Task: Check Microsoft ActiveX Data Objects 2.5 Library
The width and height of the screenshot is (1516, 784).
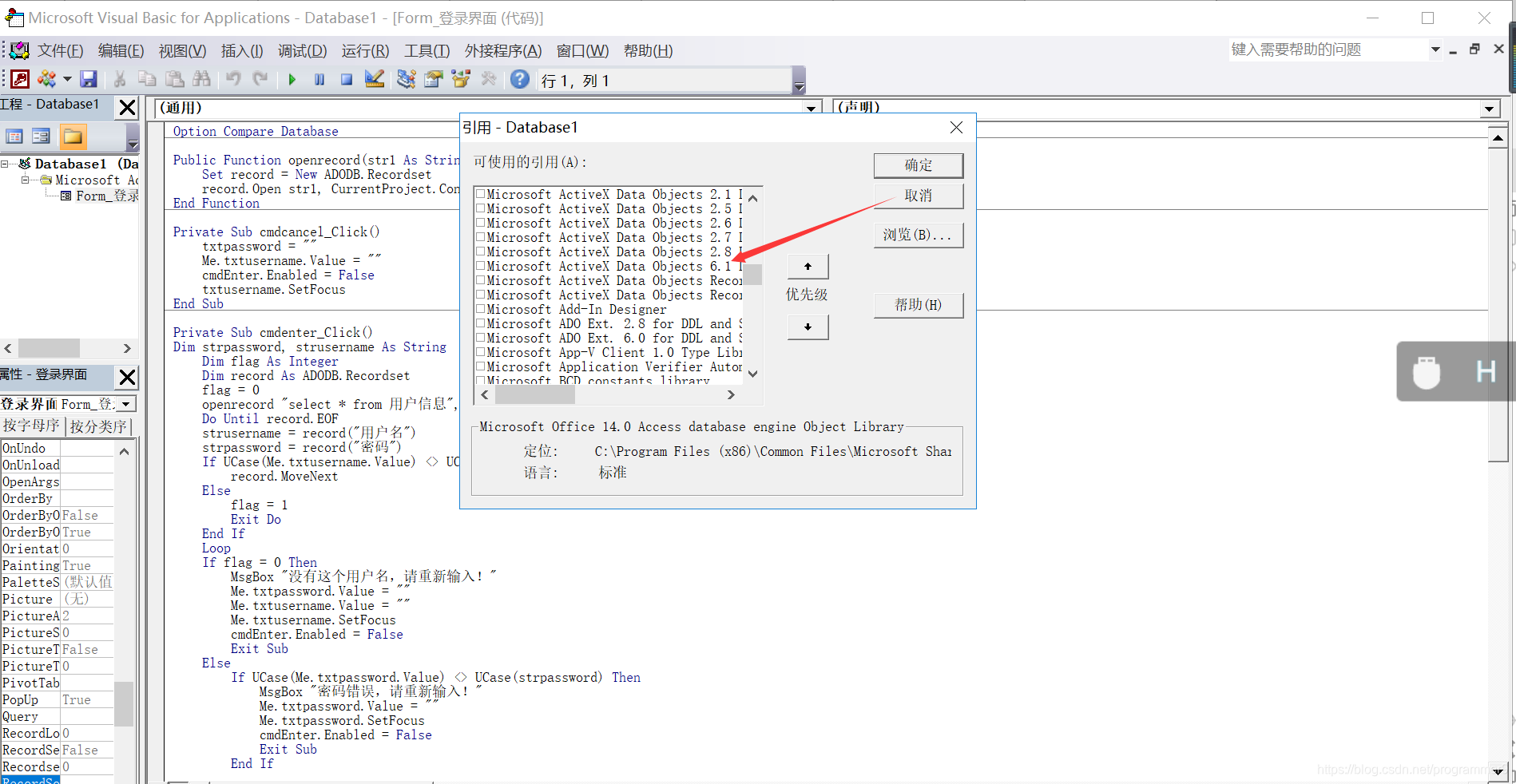Action: 481,208
